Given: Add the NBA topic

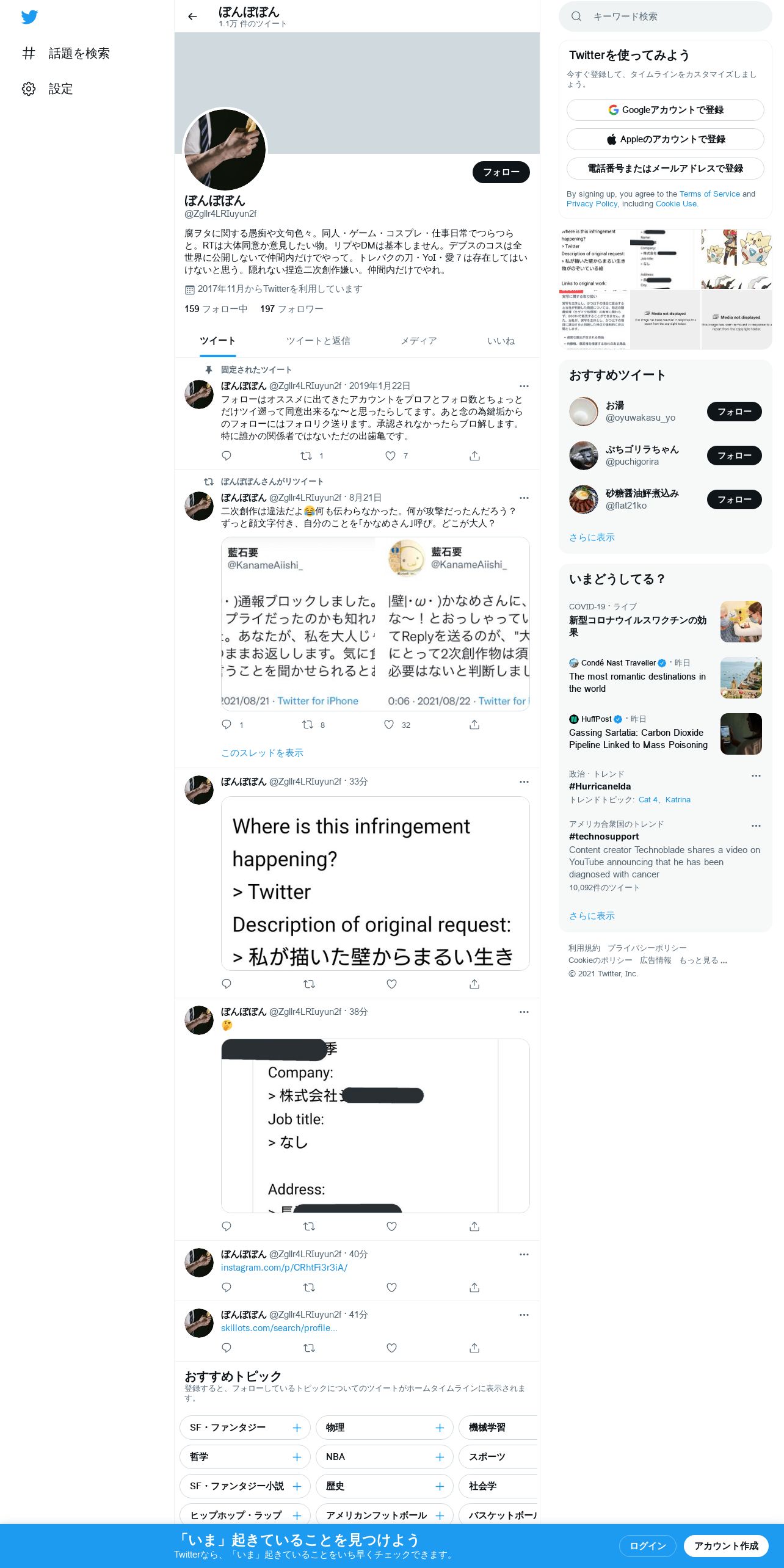Looking at the screenshot, I should pos(440,1457).
